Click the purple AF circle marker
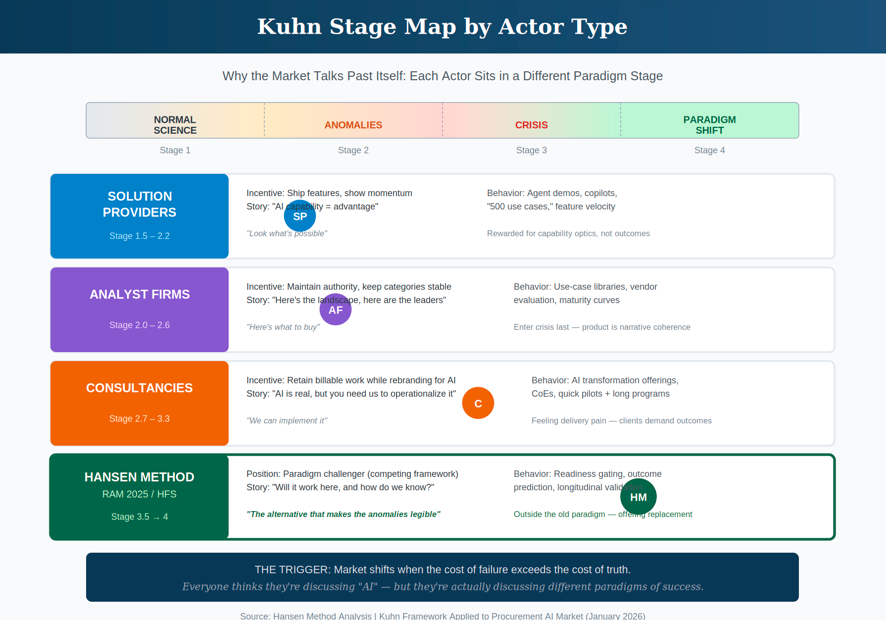Viewport: 886px width, 620px height. point(335,310)
